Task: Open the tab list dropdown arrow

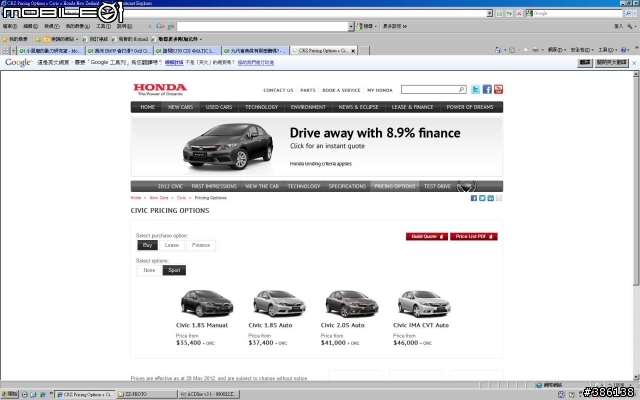Action: point(13,51)
